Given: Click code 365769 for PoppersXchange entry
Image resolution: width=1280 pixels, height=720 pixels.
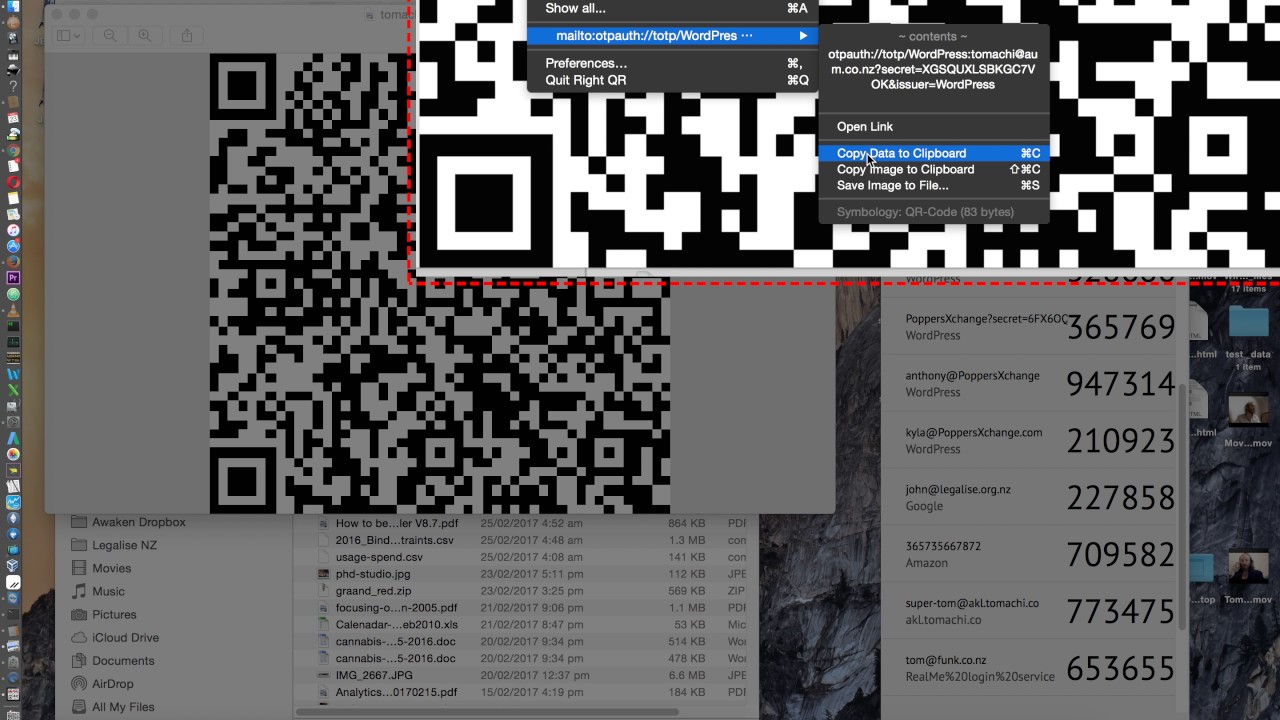Looking at the screenshot, I should tap(1120, 327).
